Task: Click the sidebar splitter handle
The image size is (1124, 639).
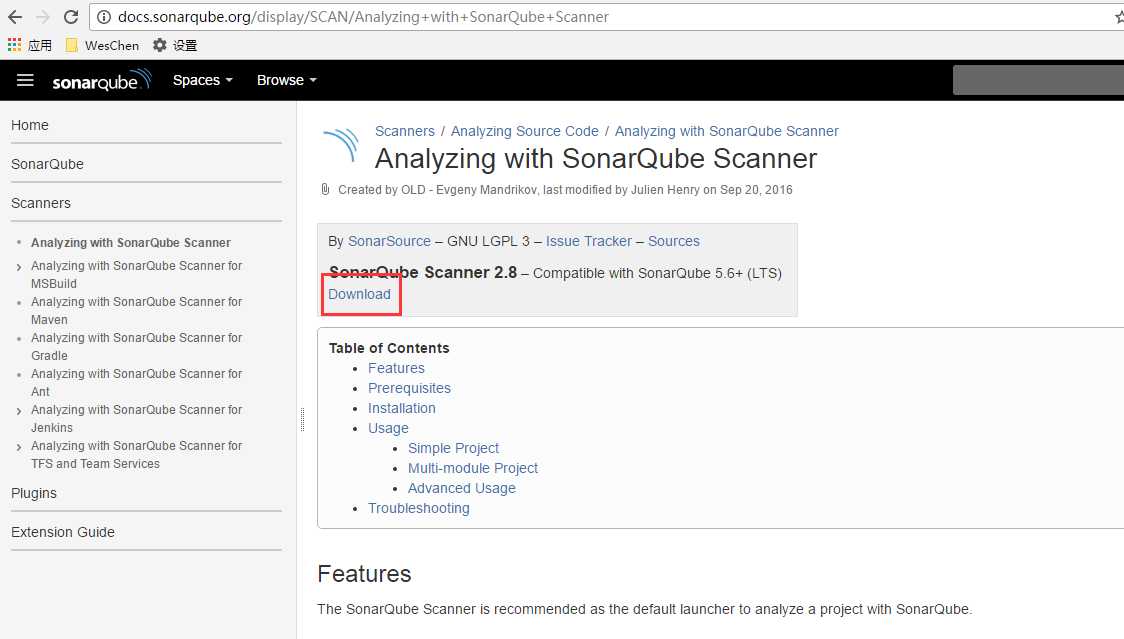Action: pyautogui.click(x=303, y=420)
